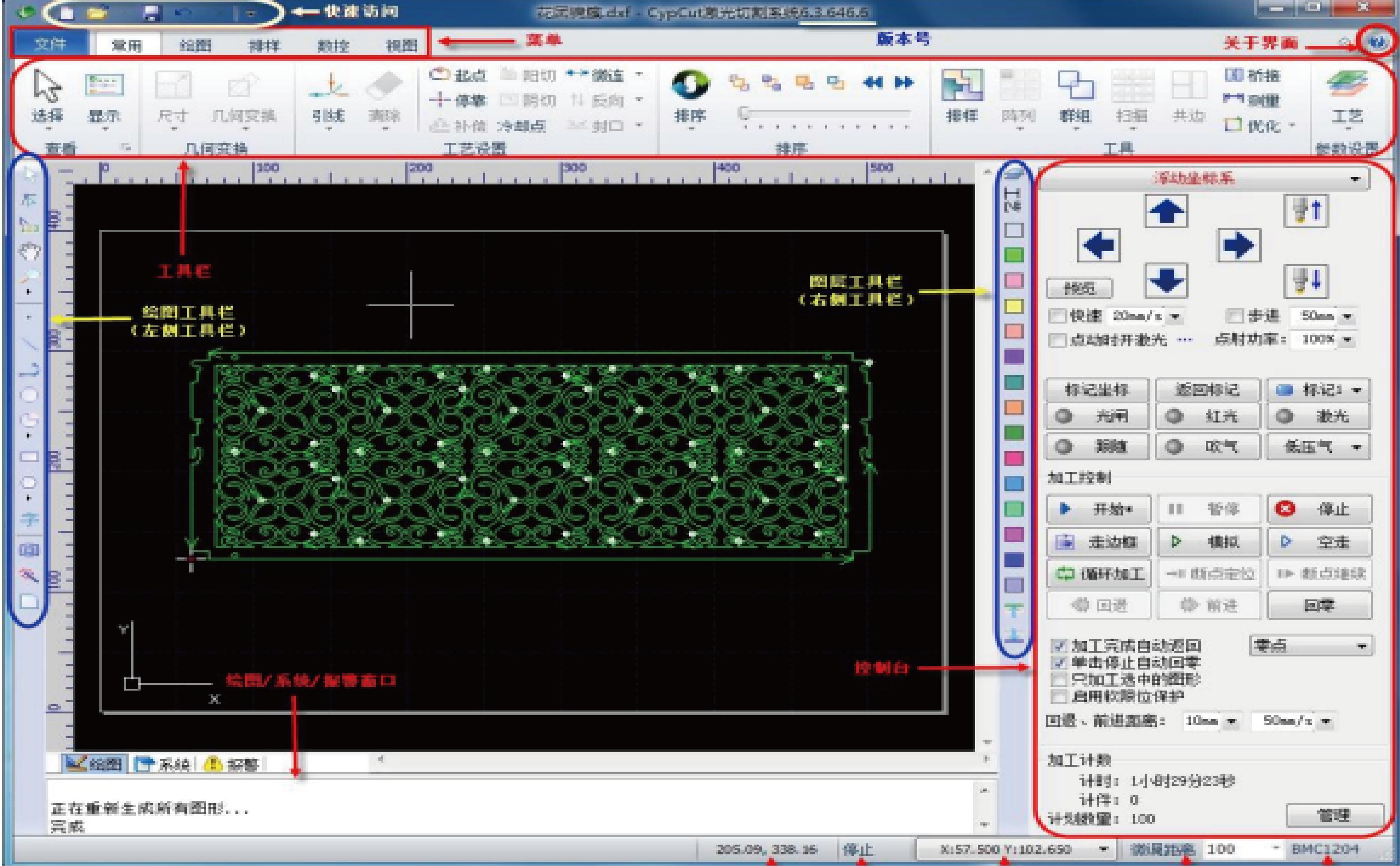This screenshot has height=866, width=1400.
Task: Click the Start point (起点) tool
Action: point(458,75)
